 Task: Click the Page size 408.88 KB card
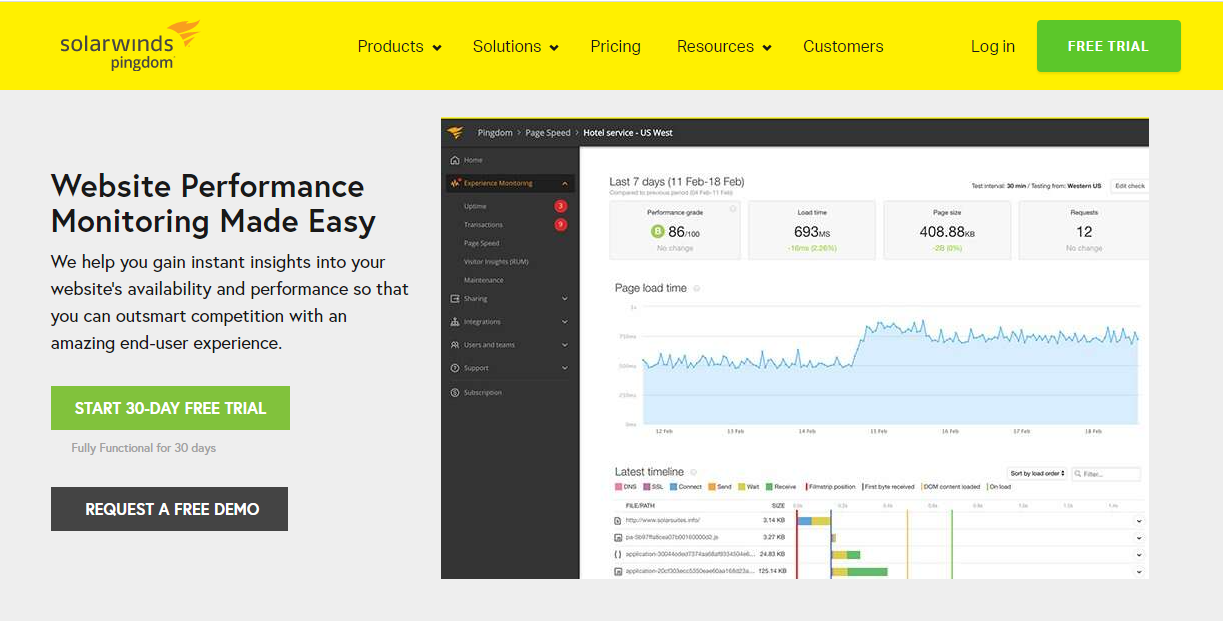click(x=947, y=230)
